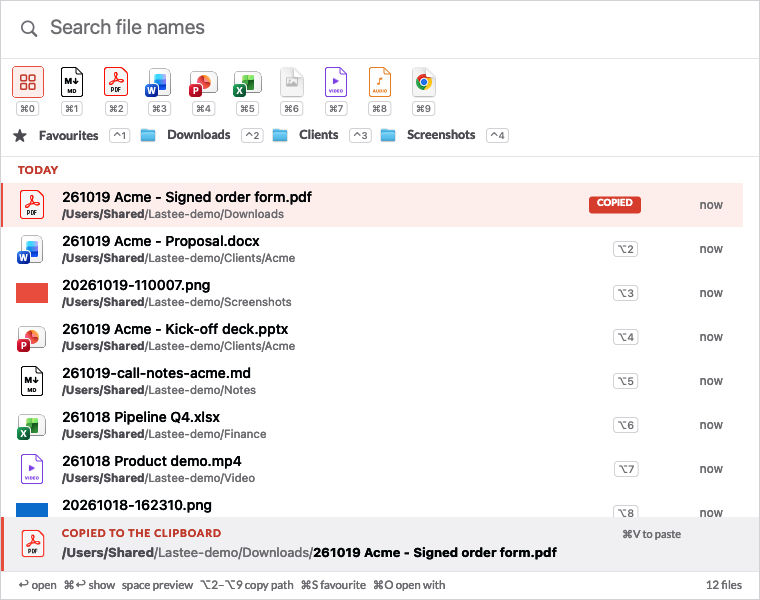Select the all file types grid filter

[28, 82]
